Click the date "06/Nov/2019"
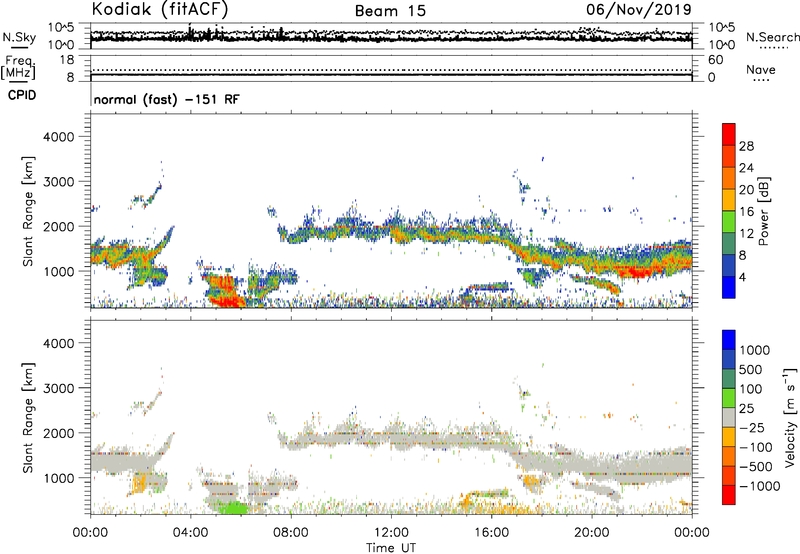This screenshot has height=554, width=800. click(639, 9)
